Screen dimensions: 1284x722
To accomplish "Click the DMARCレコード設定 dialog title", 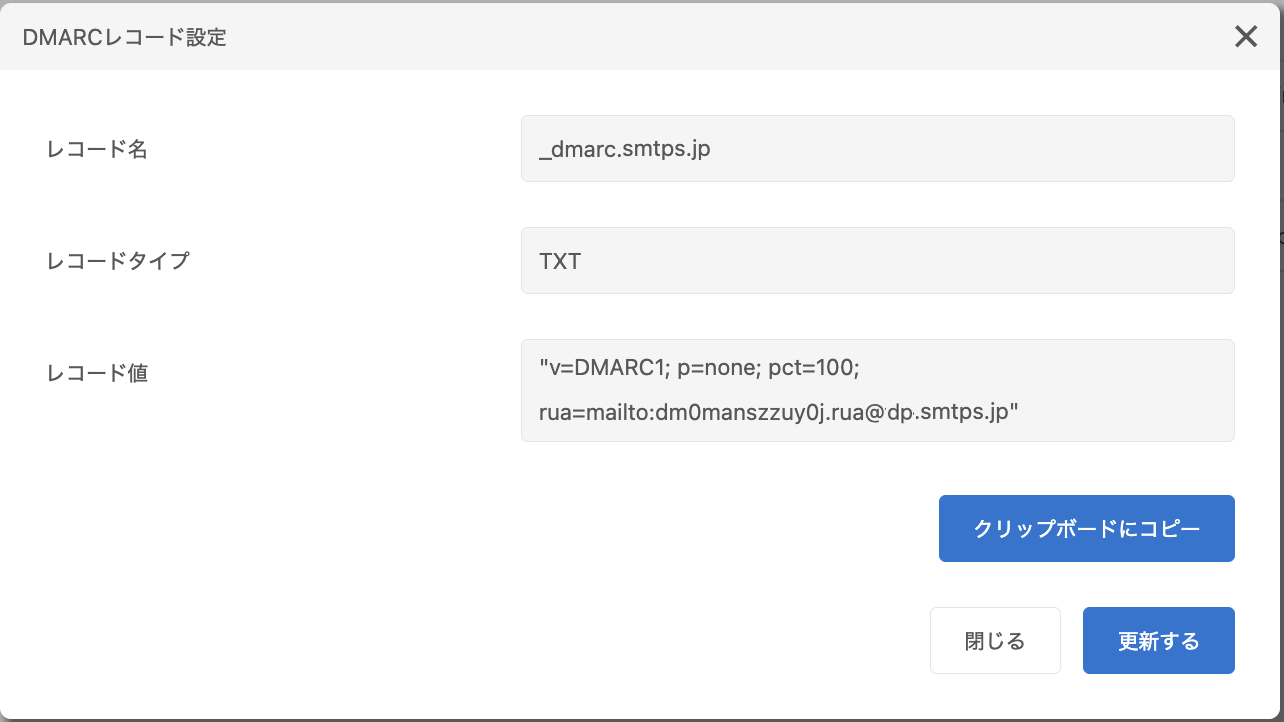I will point(124,38).
